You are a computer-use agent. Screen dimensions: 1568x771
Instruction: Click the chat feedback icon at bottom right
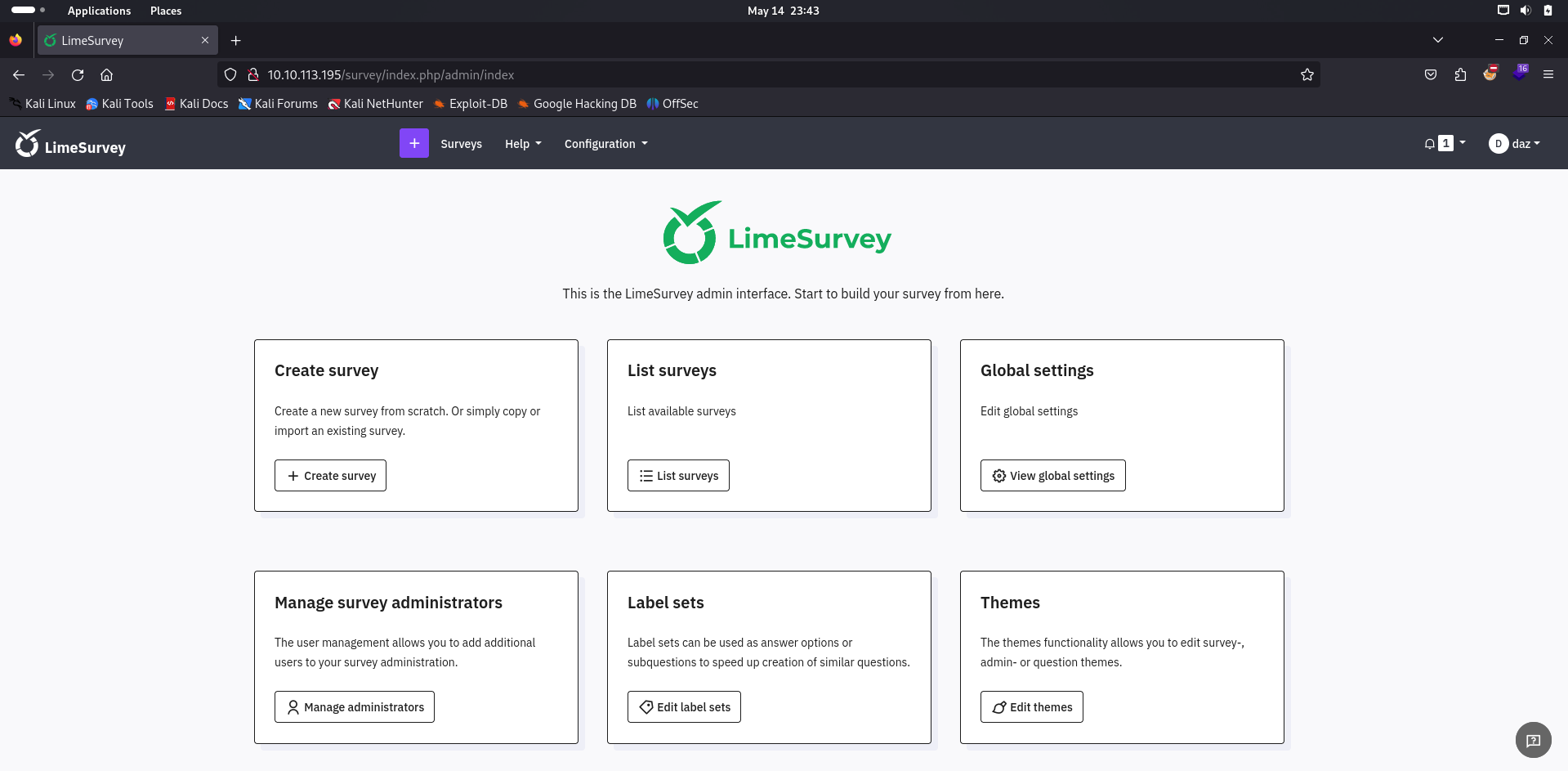(1533, 740)
